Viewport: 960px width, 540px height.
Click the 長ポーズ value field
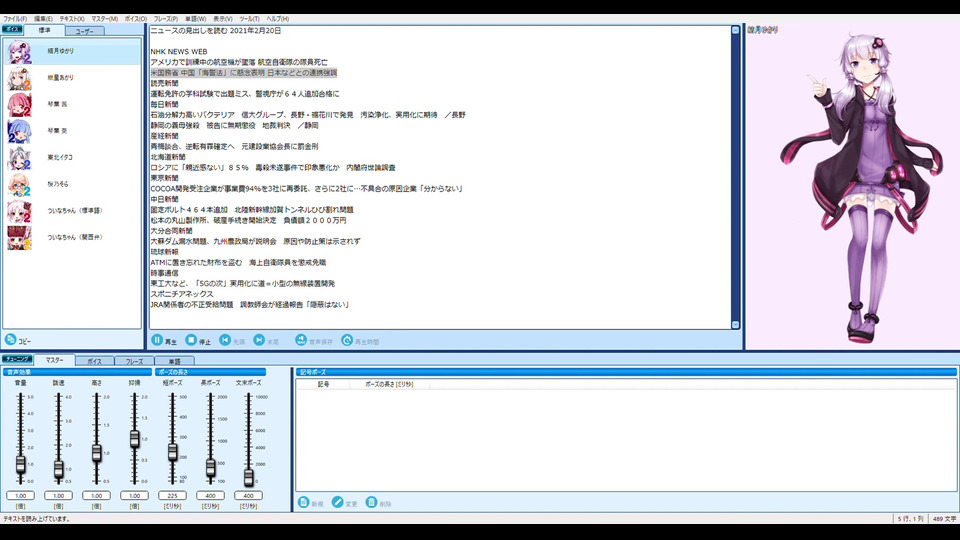click(210, 495)
